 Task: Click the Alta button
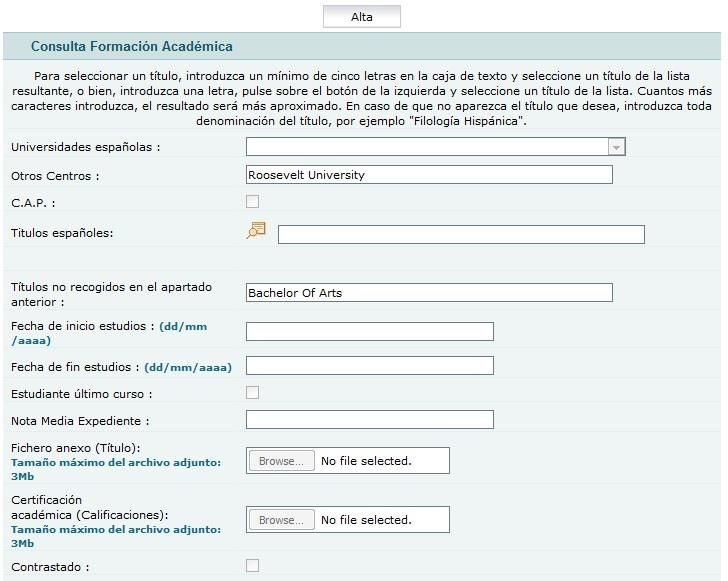click(x=362, y=17)
